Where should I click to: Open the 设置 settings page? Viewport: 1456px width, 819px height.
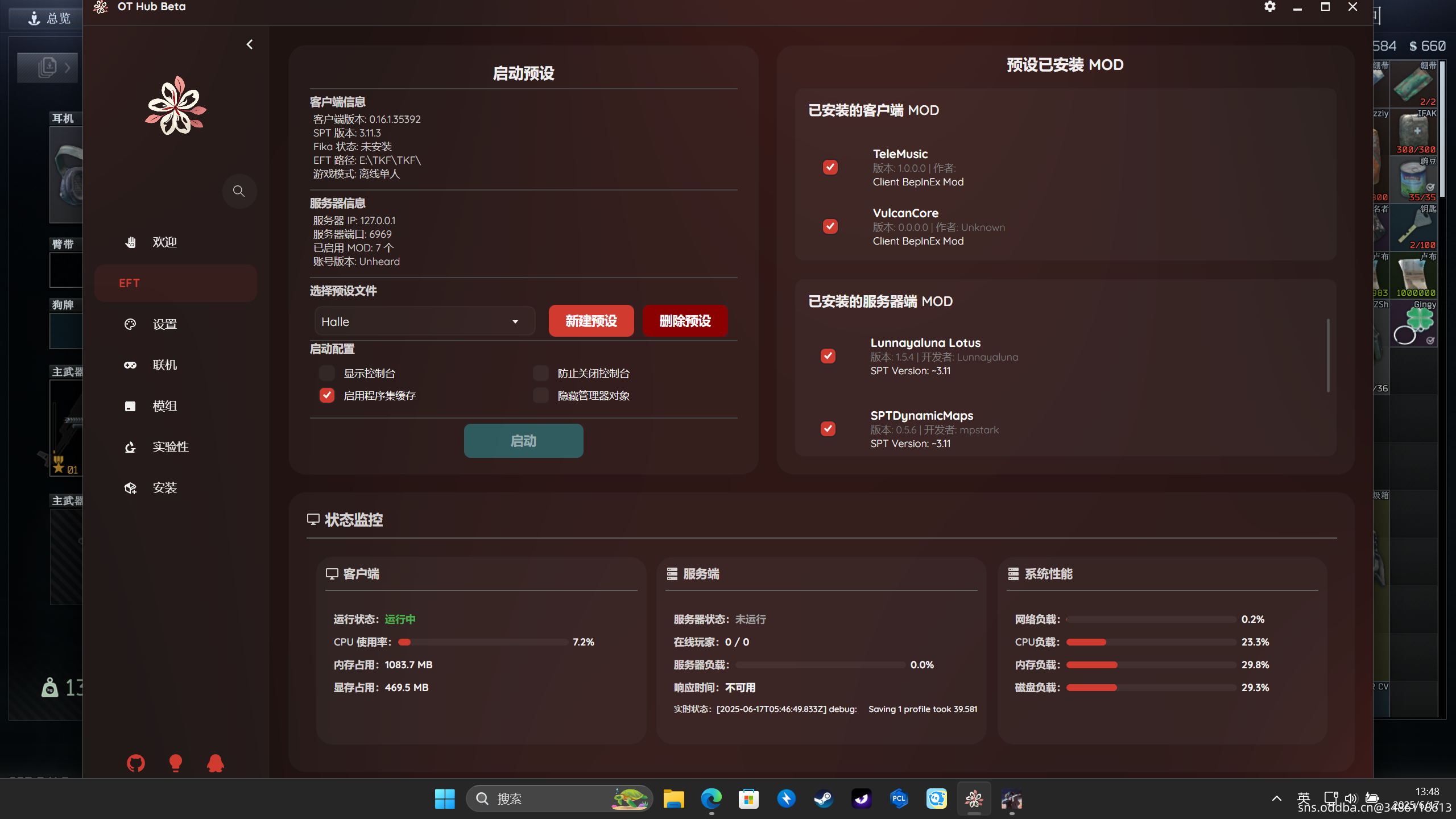click(175, 324)
